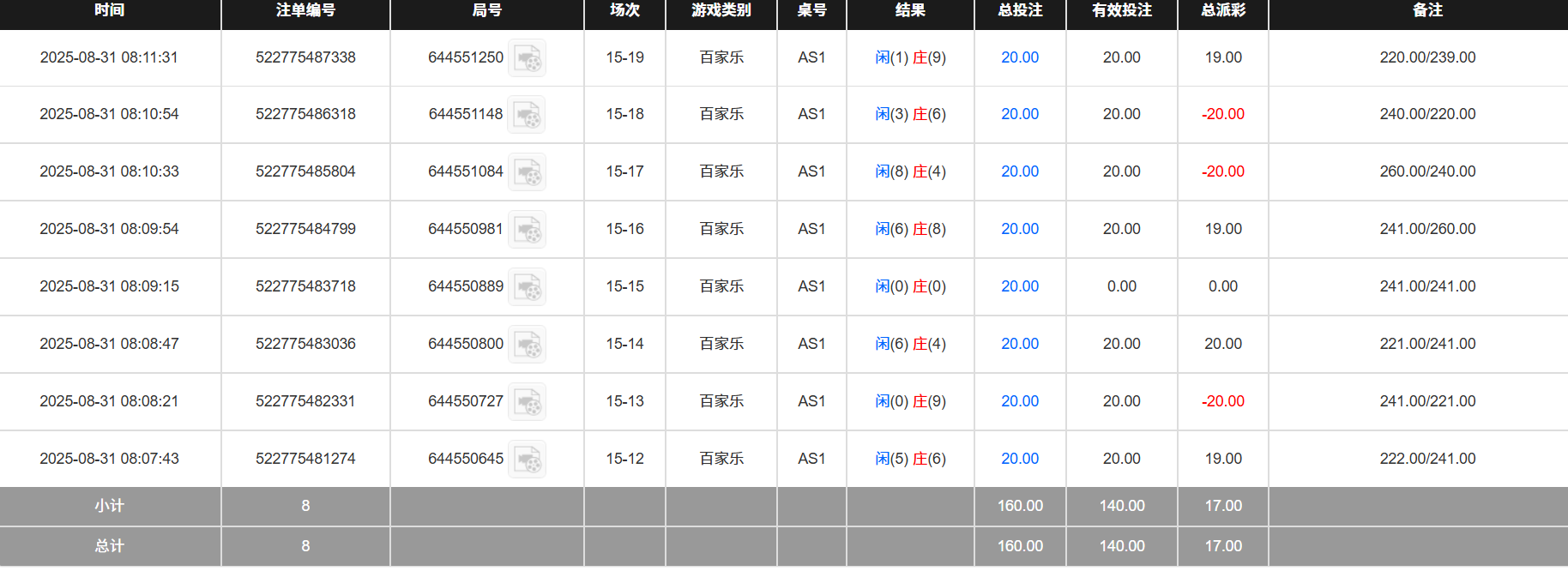The height and width of the screenshot is (583, 1568).
Task: Click blue 总投注 amount in the top row
Action: pyautogui.click(x=1019, y=57)
